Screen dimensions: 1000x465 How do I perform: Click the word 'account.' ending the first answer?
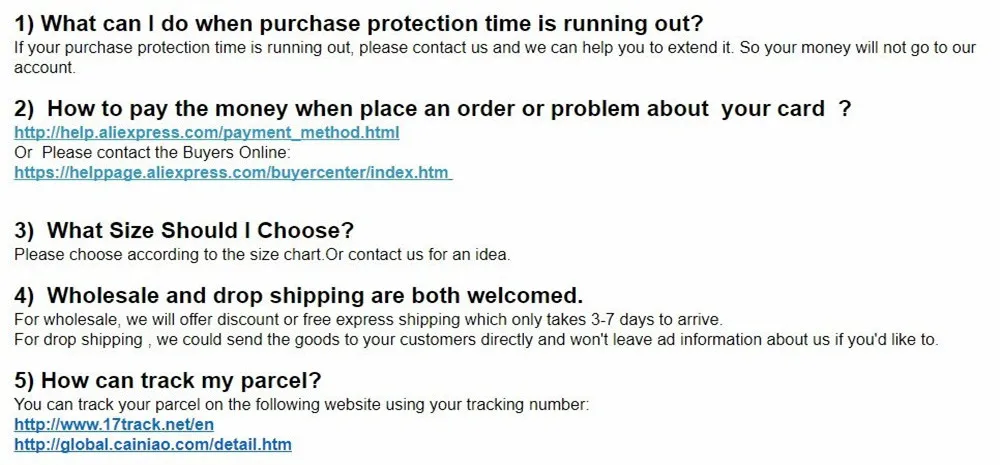click(x=45, y=68)
